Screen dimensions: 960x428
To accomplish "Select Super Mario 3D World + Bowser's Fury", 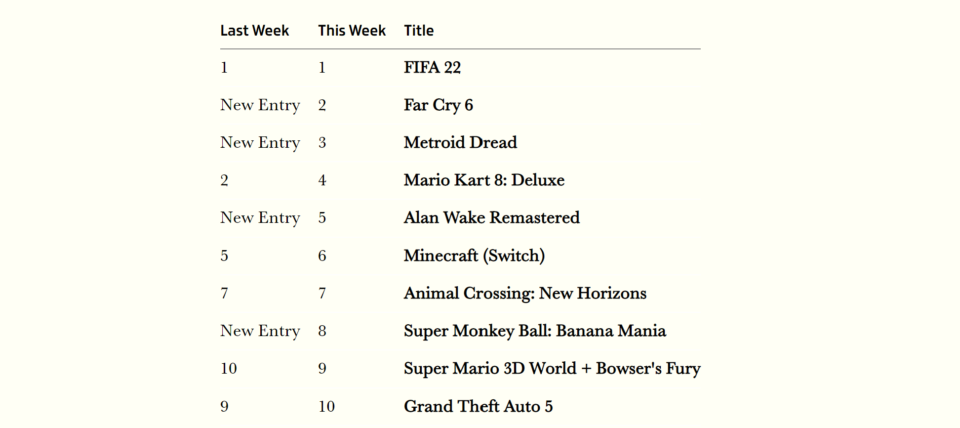I will click(552, 369).
